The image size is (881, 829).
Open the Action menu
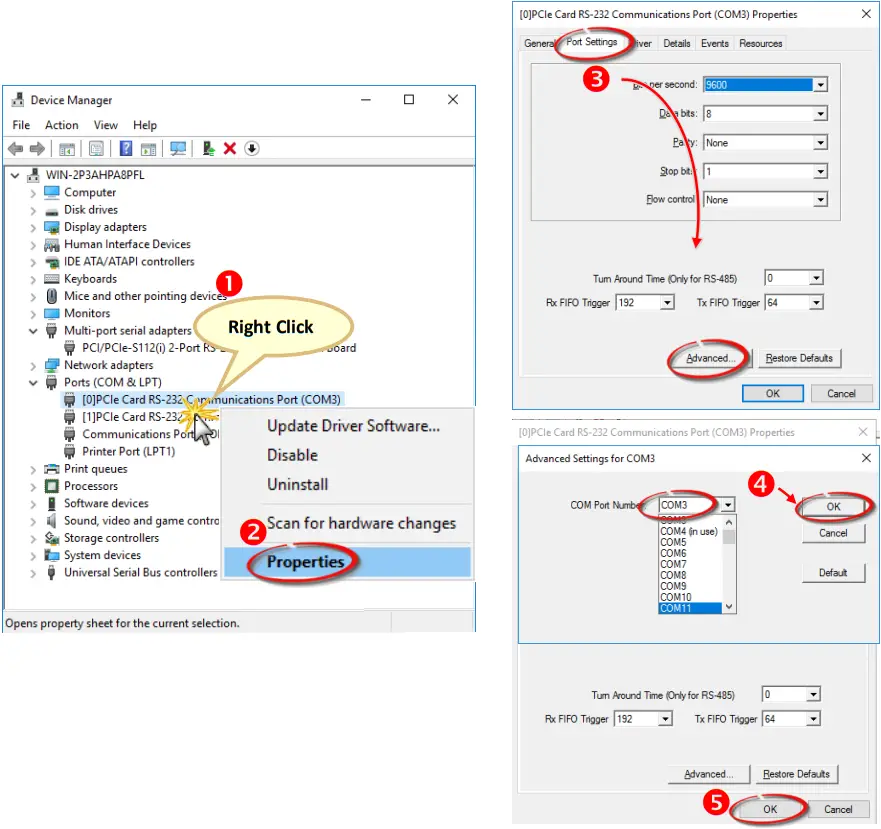point(62,125)
